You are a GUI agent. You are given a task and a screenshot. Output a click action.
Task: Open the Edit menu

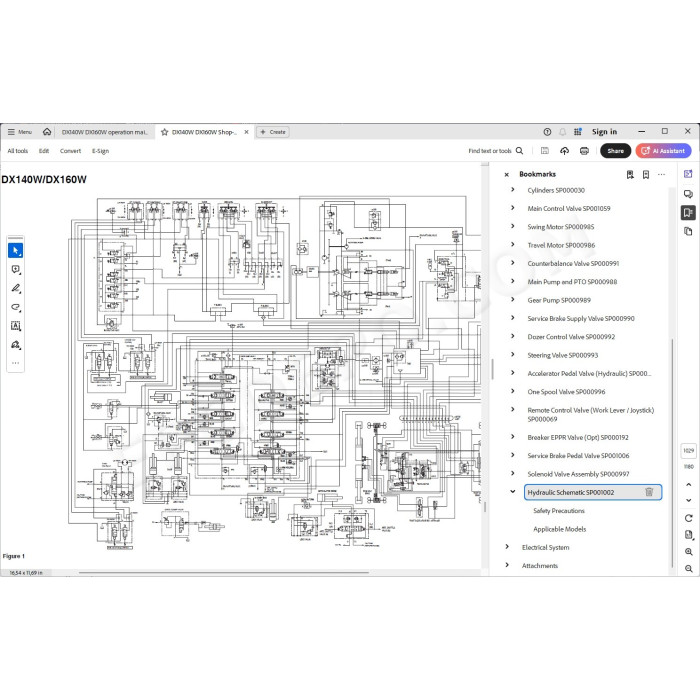point(44,151)
